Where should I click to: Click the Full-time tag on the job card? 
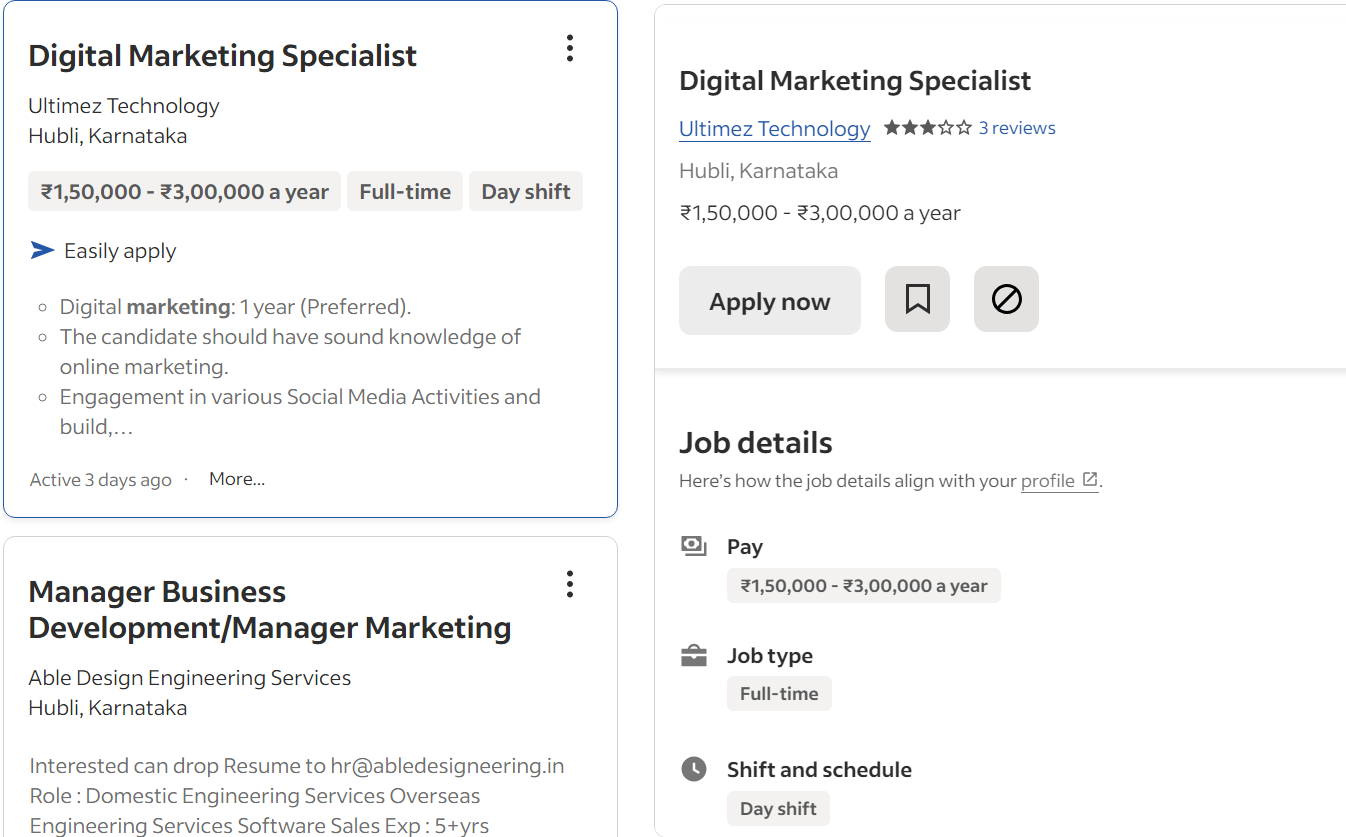click(x=405, y=192)
